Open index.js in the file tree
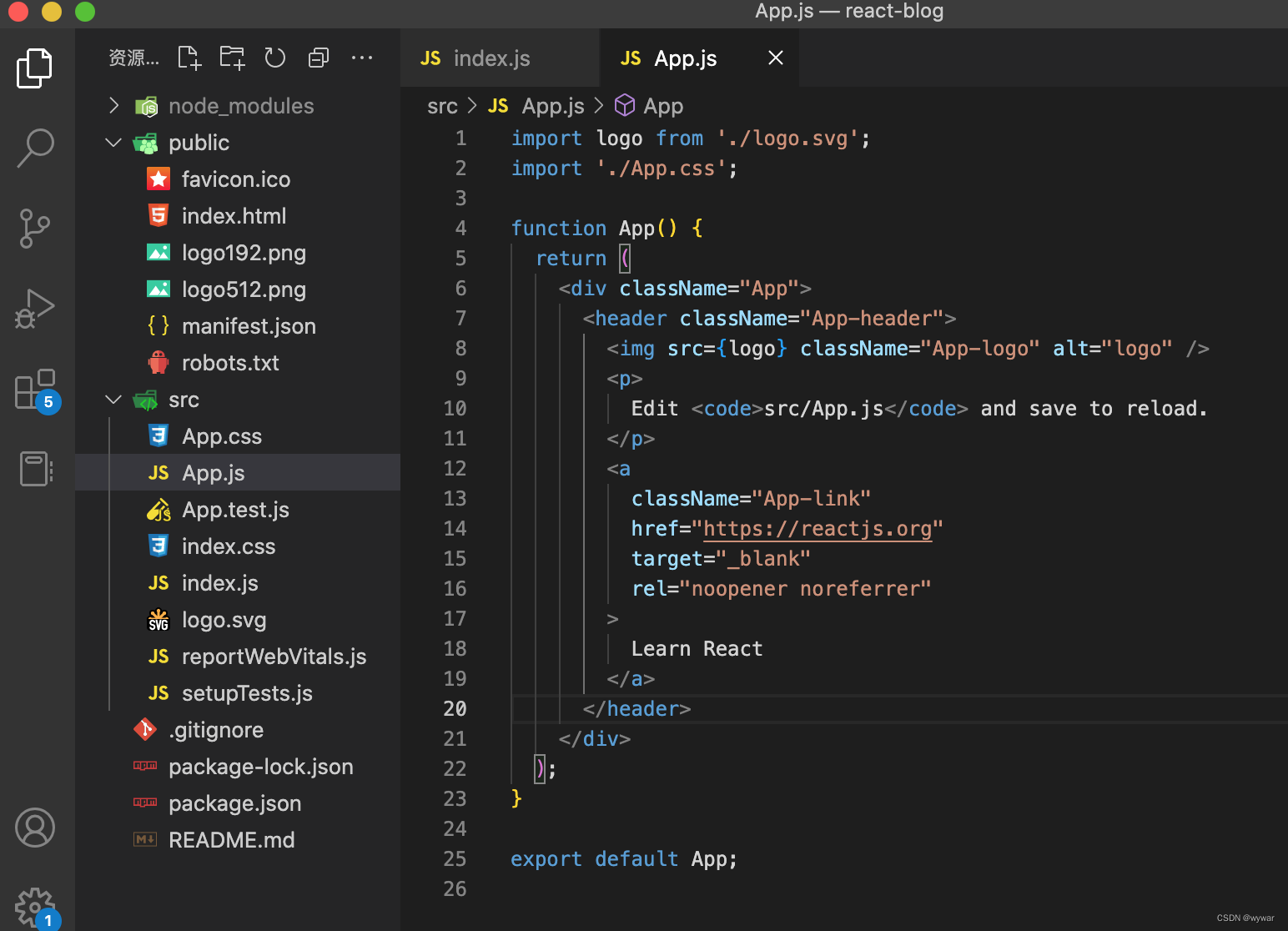Image resolution: width=1288 pixels, height=931 pixels. coord(238,583)
